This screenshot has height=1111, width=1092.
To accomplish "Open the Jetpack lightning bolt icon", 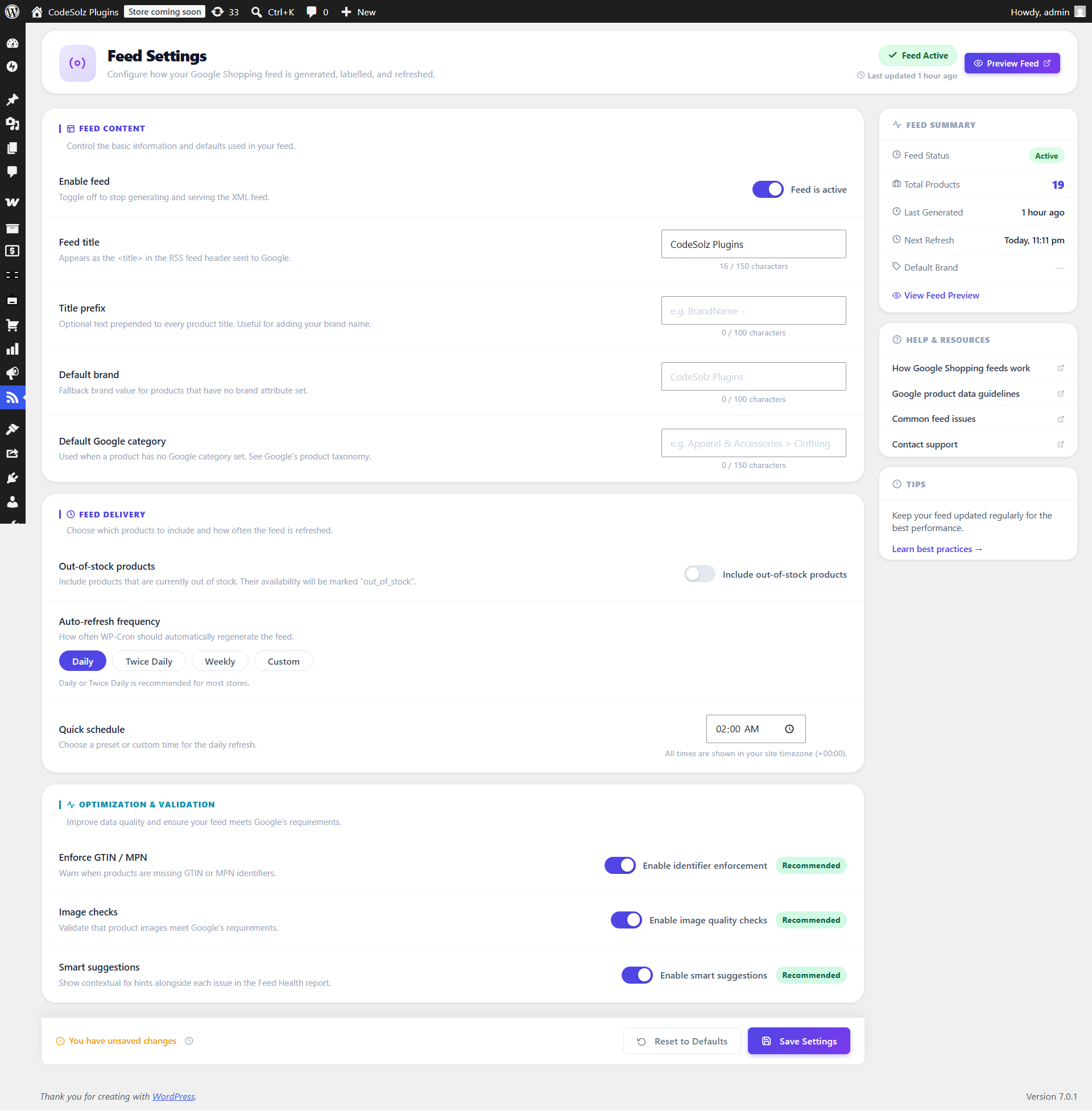I will (x=12, y=67).
